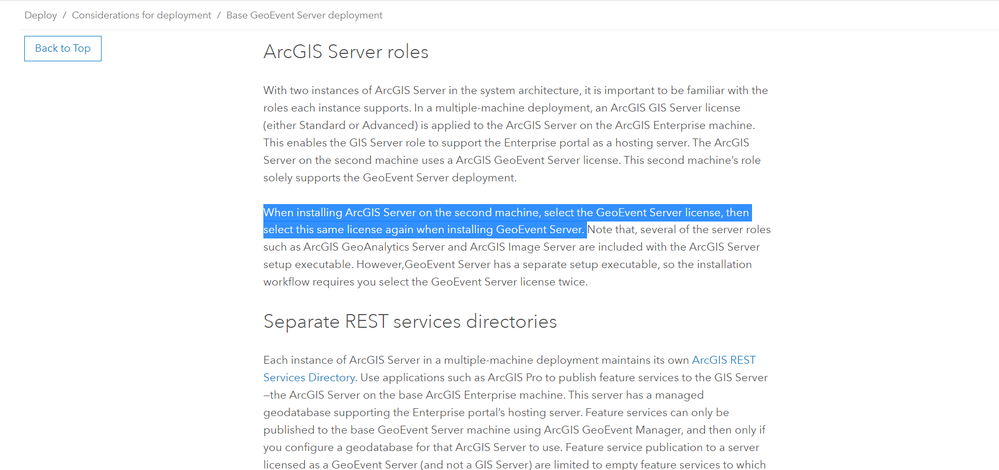
Task: Click the Deploy breadcrumb link
Action: tap(41, 15)
